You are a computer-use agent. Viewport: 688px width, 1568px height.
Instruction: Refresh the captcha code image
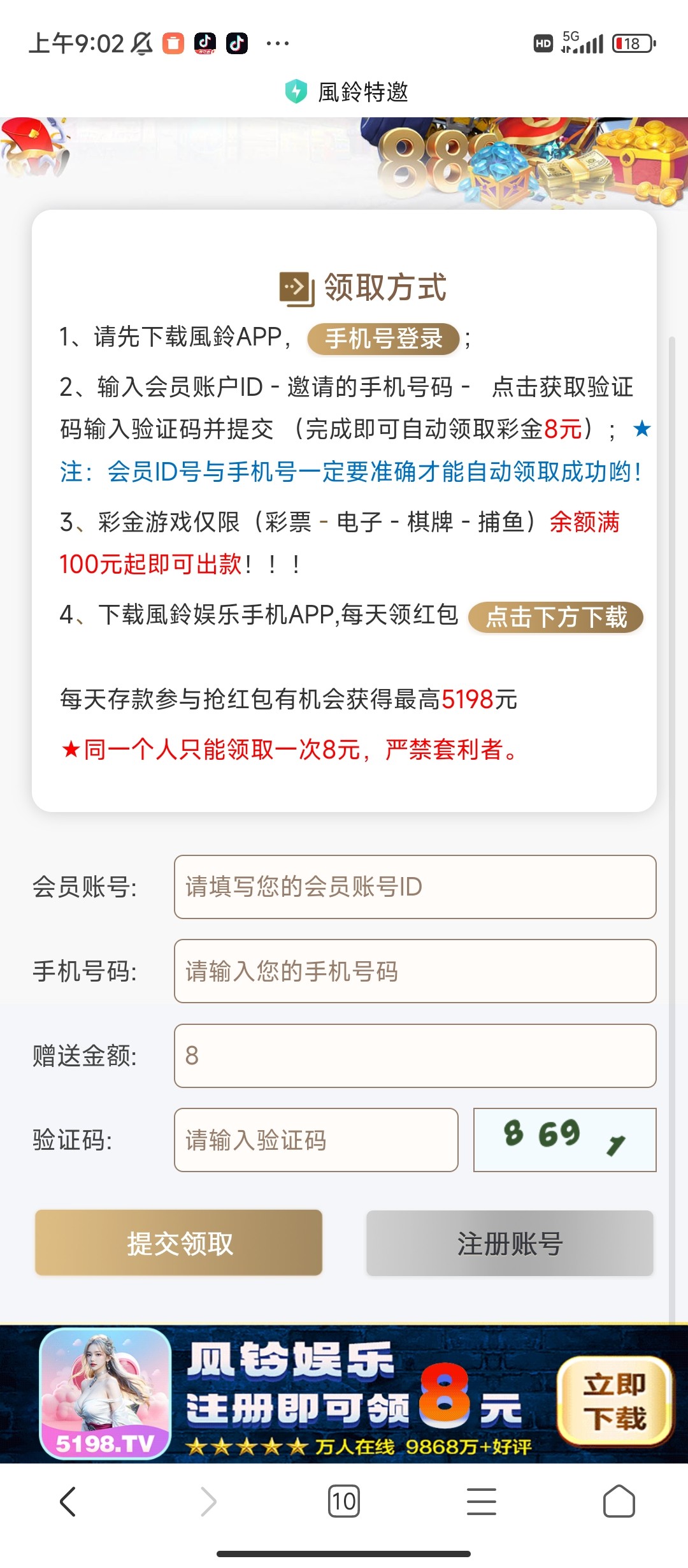[x=564, y=1140]
